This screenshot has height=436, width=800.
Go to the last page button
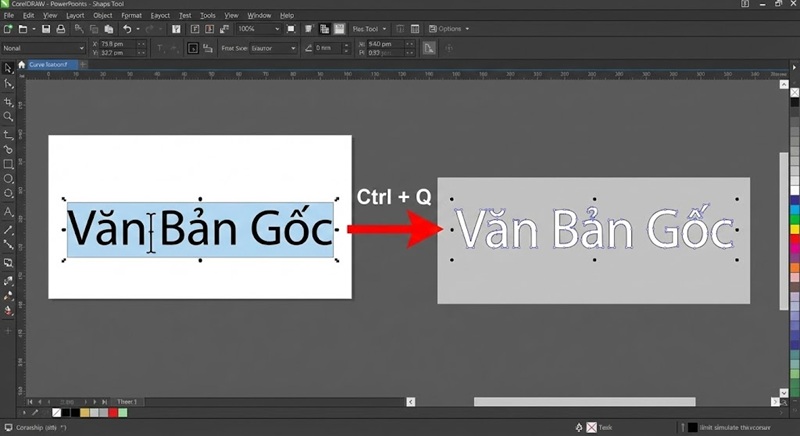(x=105, y=402)
